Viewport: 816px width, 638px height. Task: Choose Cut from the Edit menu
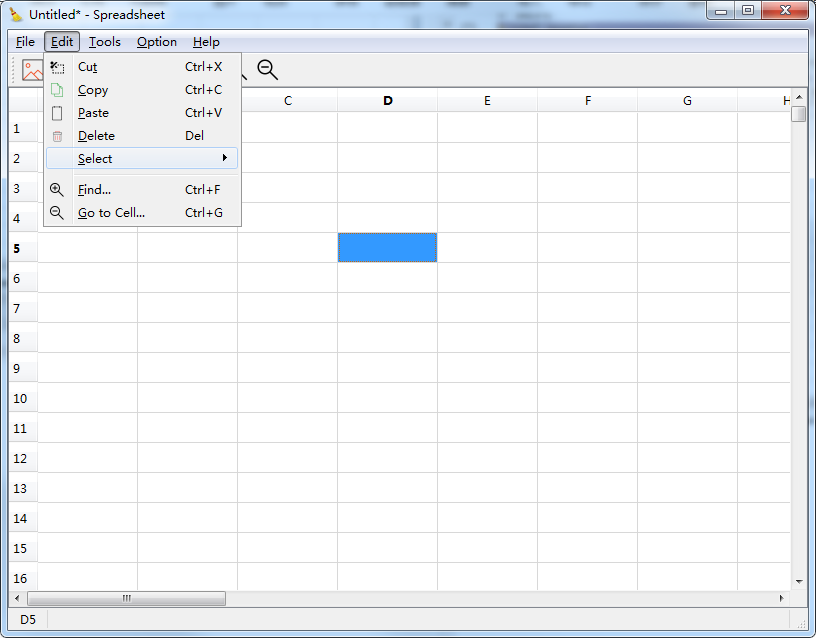[x=142, y=67]
